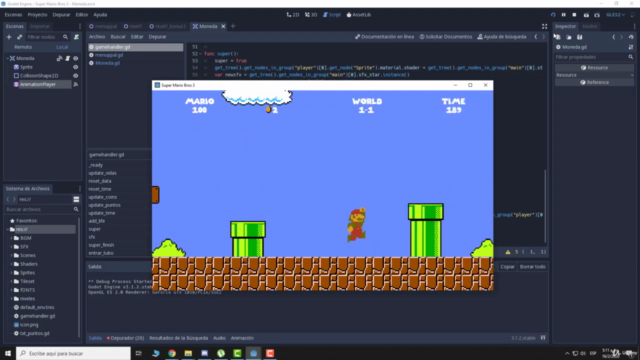Play the current scene with the clapper icon
640x360 pixels.
586,15
